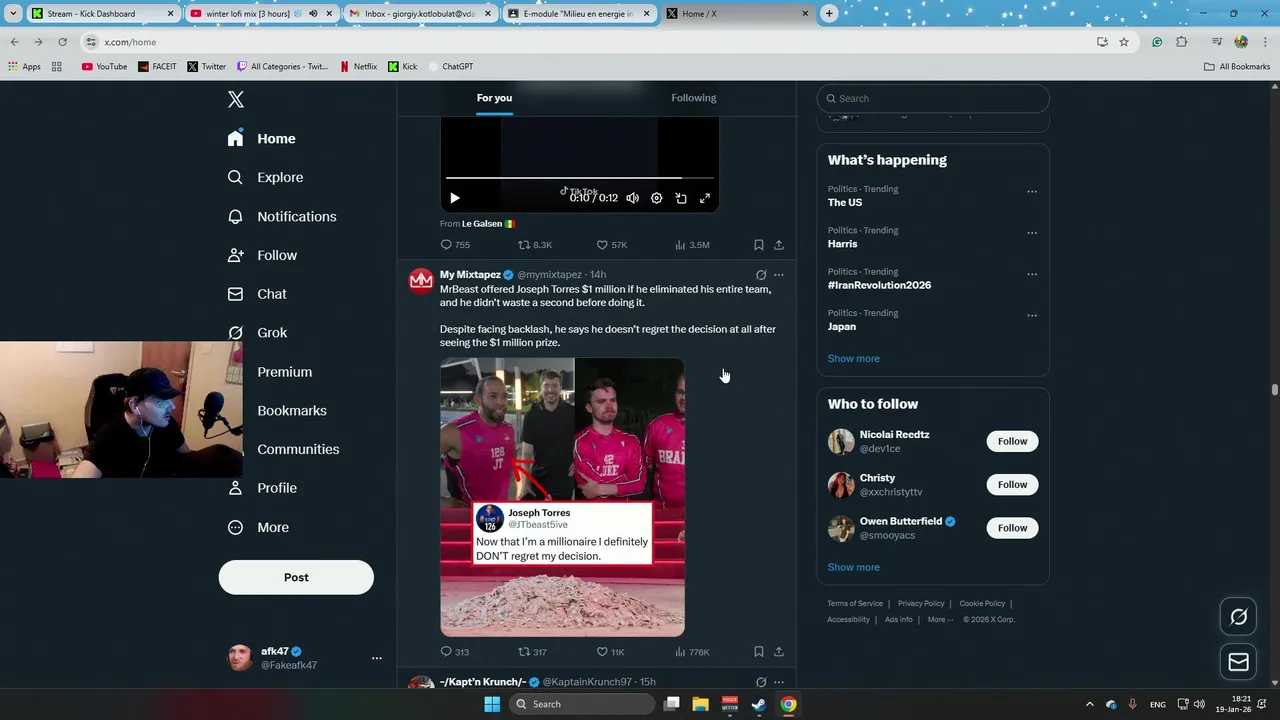Show more trends in What's happening
The image size is (1280, 720).
tap(853, 359)
